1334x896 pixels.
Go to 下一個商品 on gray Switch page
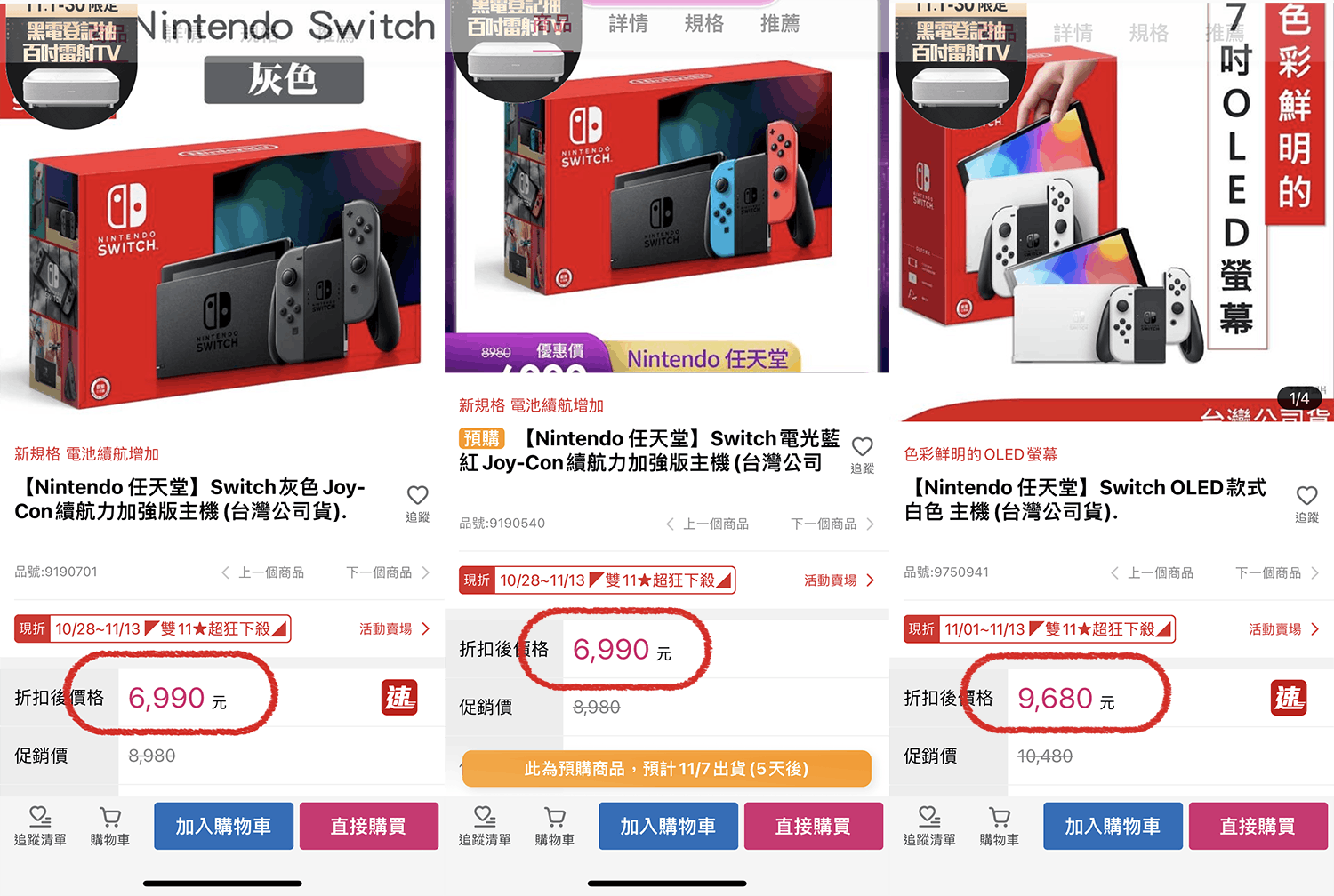[x=388, y=572]
